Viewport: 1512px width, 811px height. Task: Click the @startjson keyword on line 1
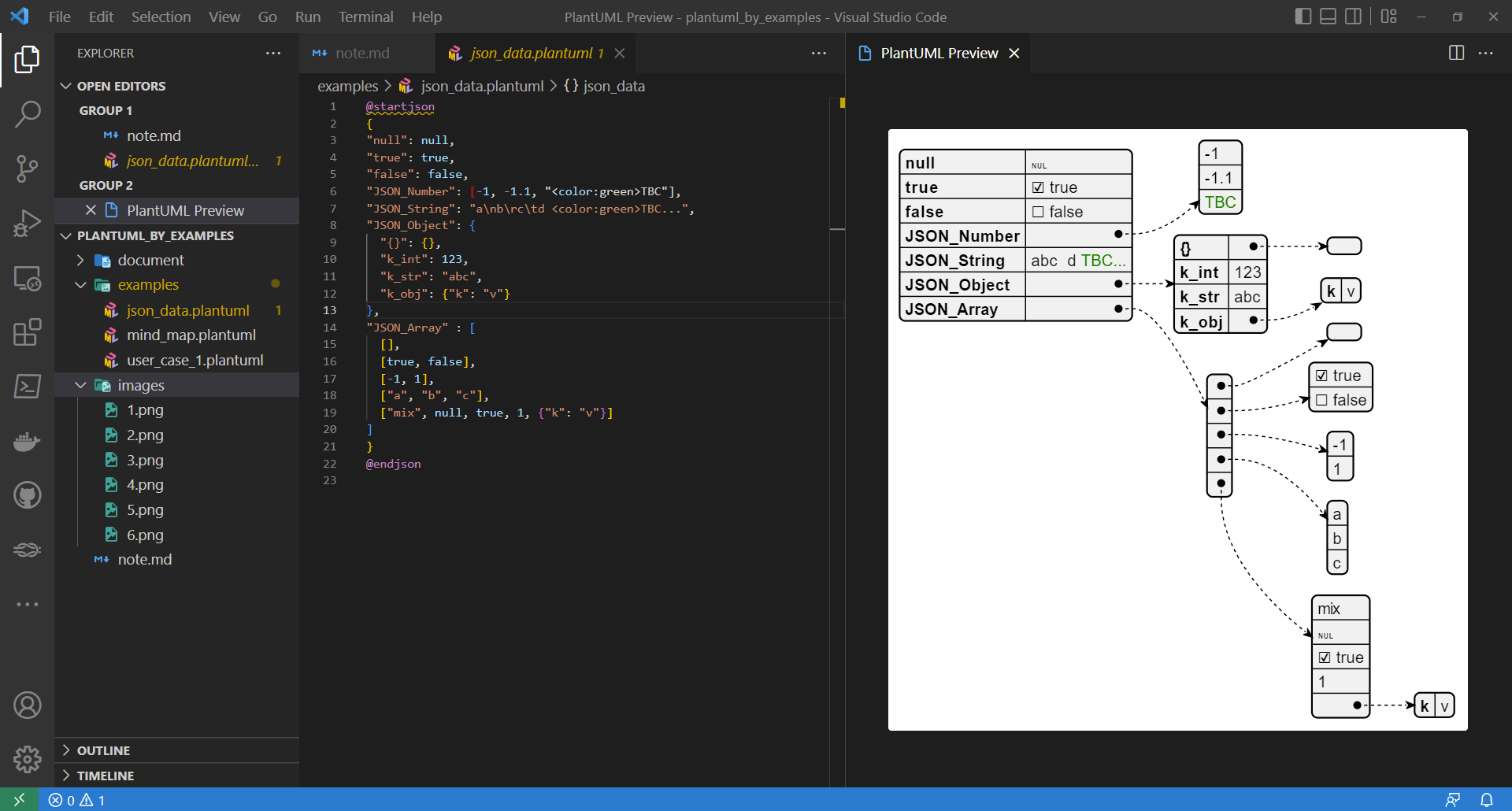pyautogui.click(x=400, y=106)
